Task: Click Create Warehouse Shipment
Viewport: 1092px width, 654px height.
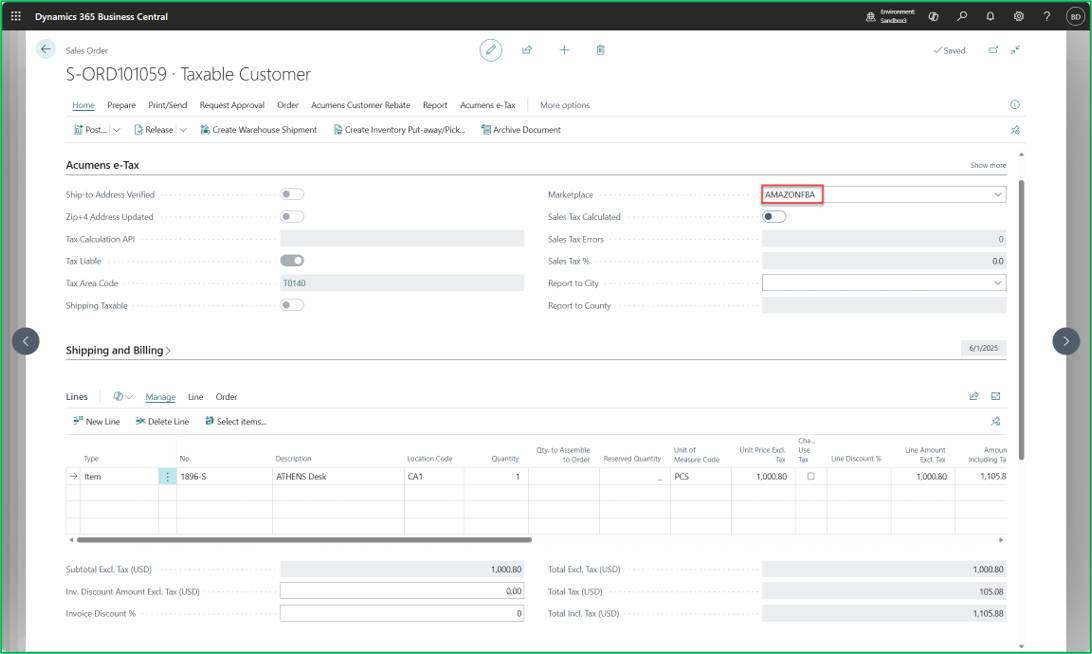Action: point(258,130)
